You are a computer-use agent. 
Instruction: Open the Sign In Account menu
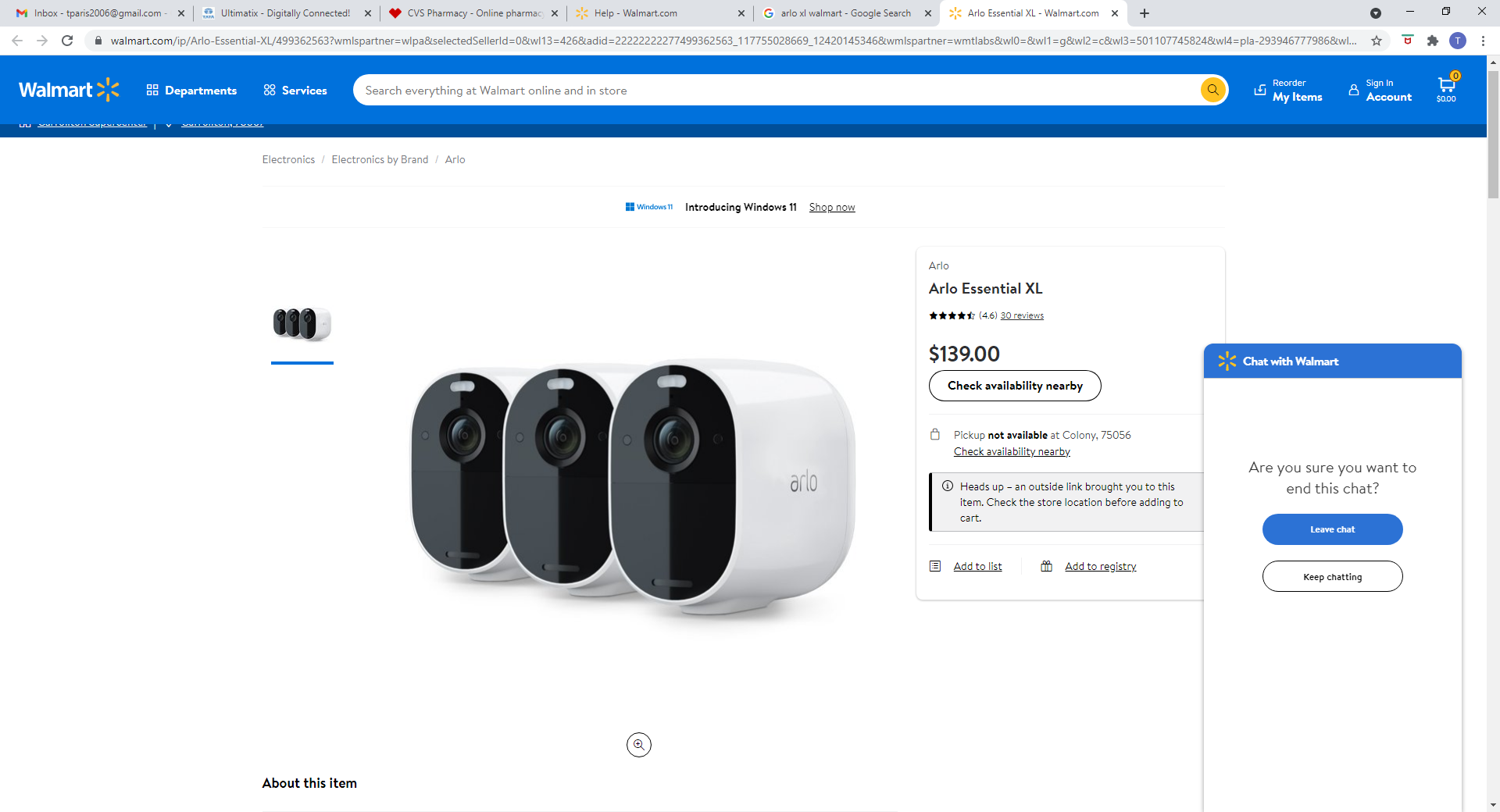[1380, 91]
